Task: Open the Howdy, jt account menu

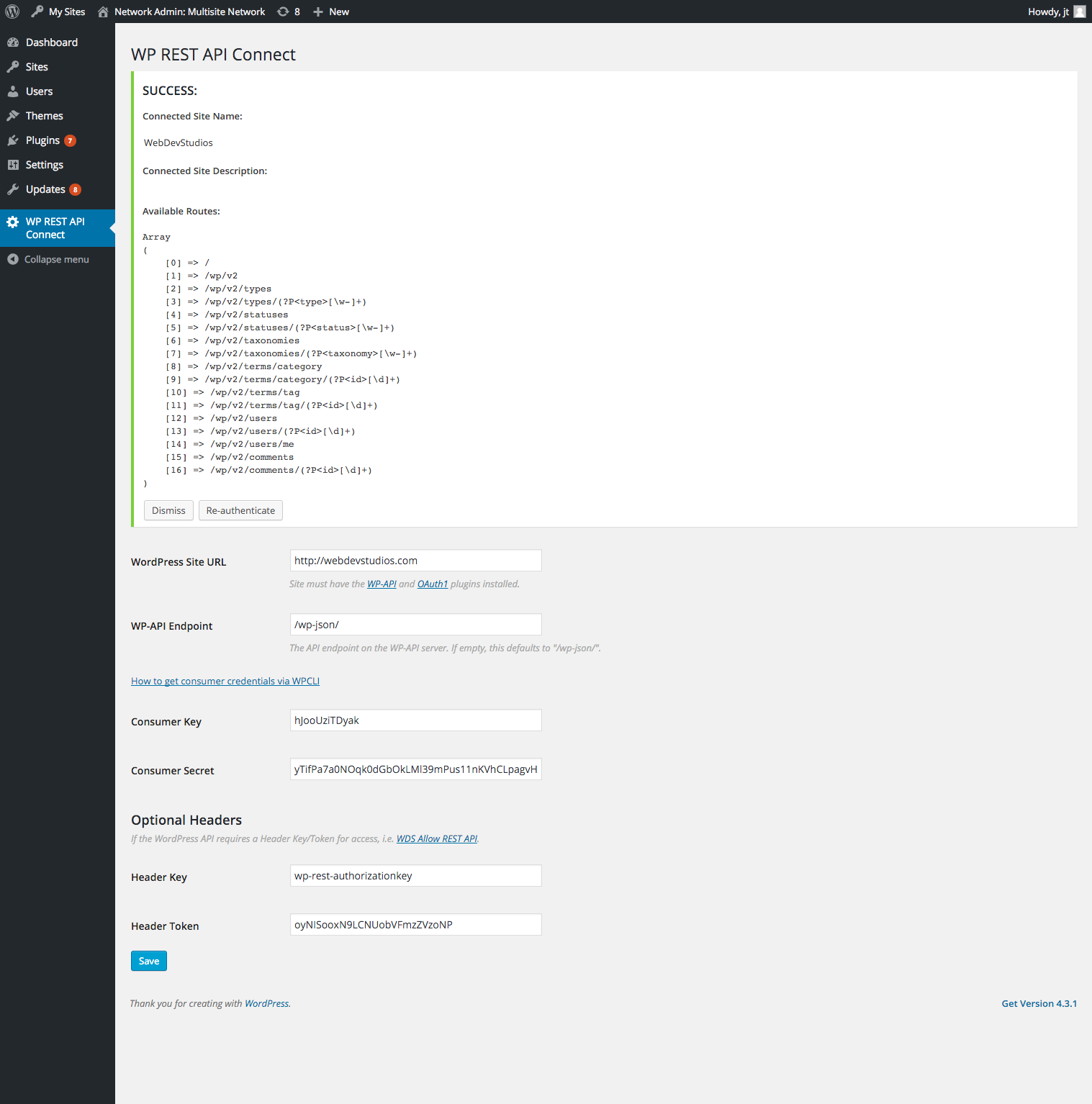Action: click(1056, 12)
